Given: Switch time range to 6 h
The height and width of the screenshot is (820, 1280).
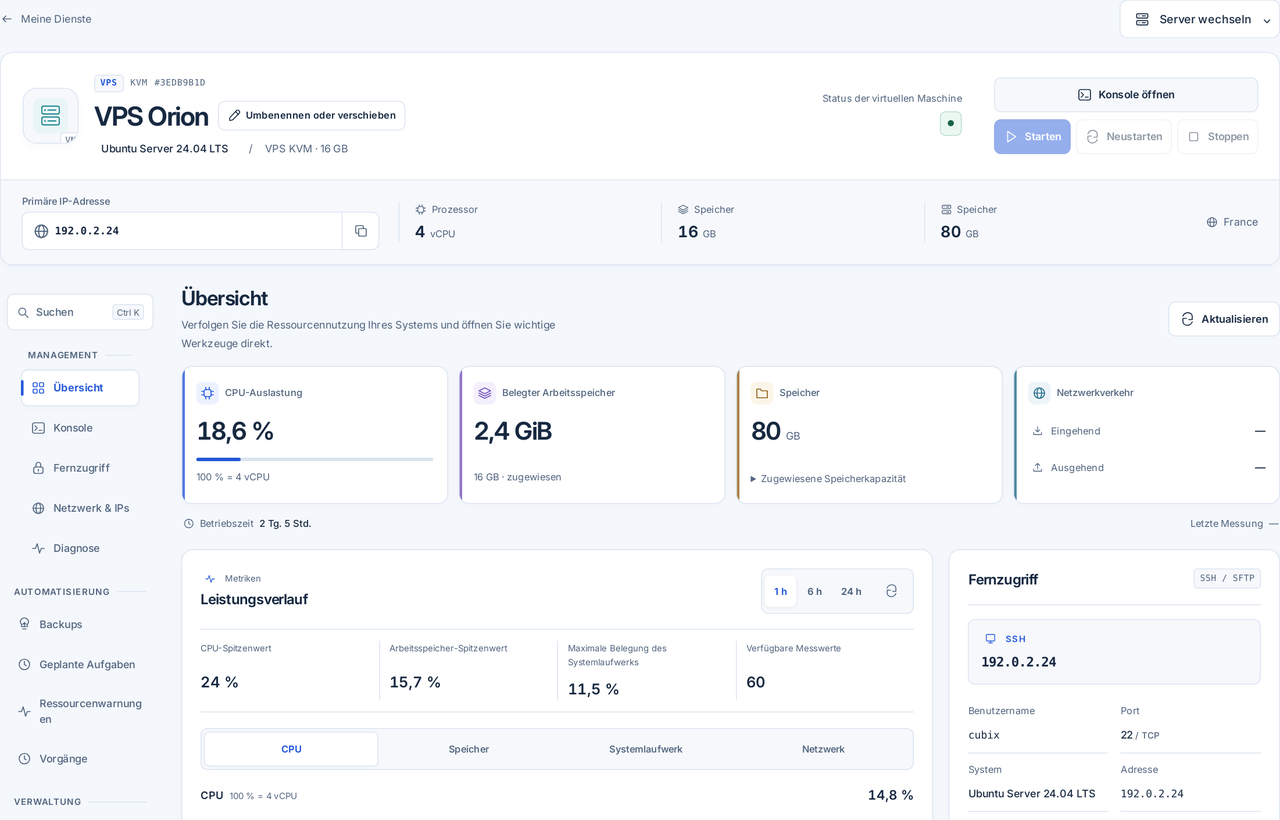Looking at the screenshot, I should (x=815, y=591).
